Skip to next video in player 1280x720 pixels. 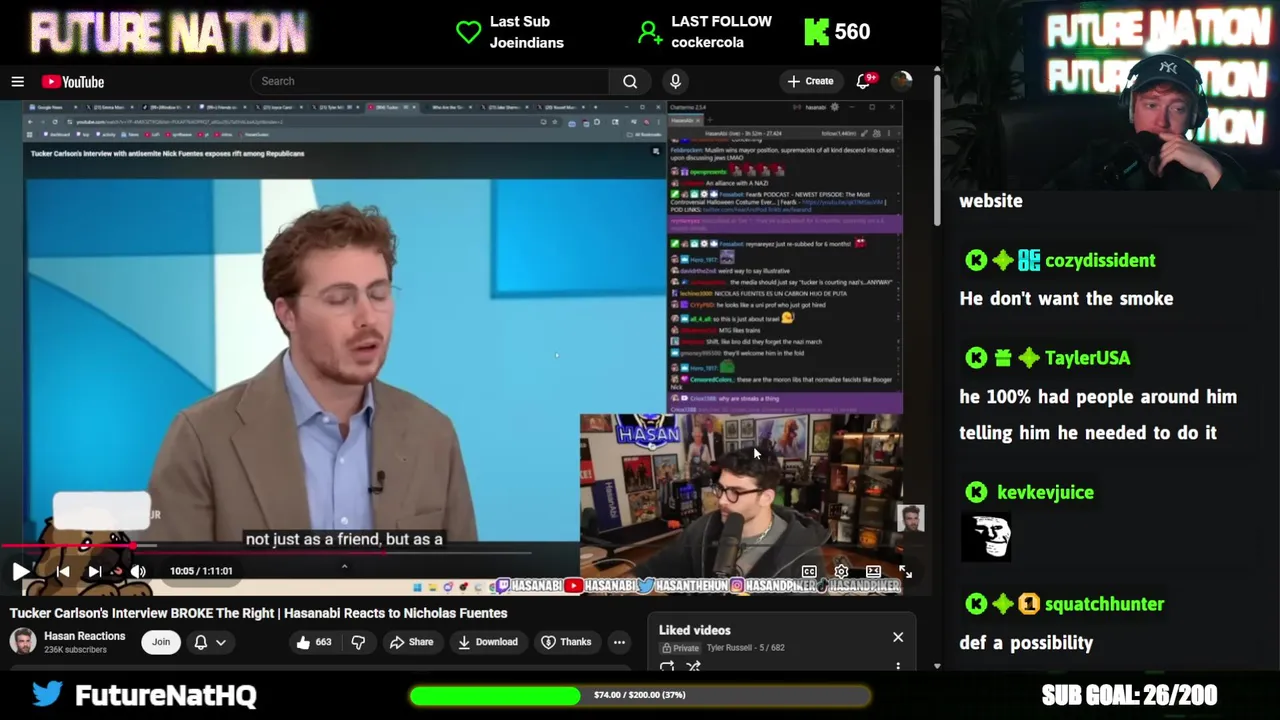point(95,571)
